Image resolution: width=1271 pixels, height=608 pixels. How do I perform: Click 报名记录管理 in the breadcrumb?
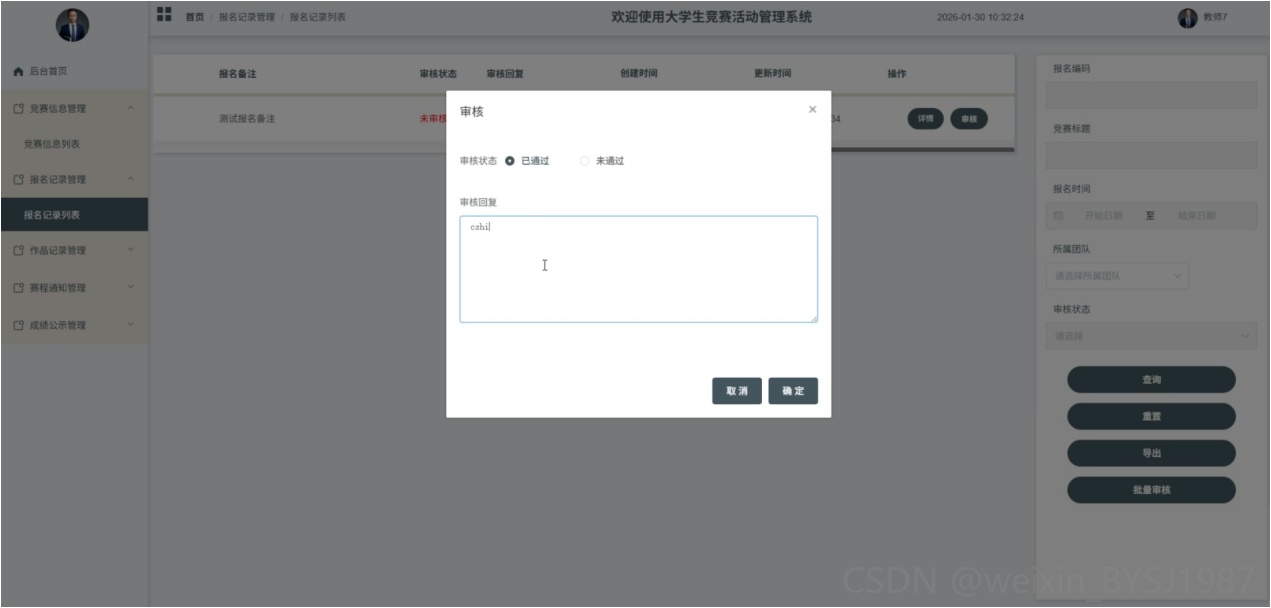(x=246, y=18)
